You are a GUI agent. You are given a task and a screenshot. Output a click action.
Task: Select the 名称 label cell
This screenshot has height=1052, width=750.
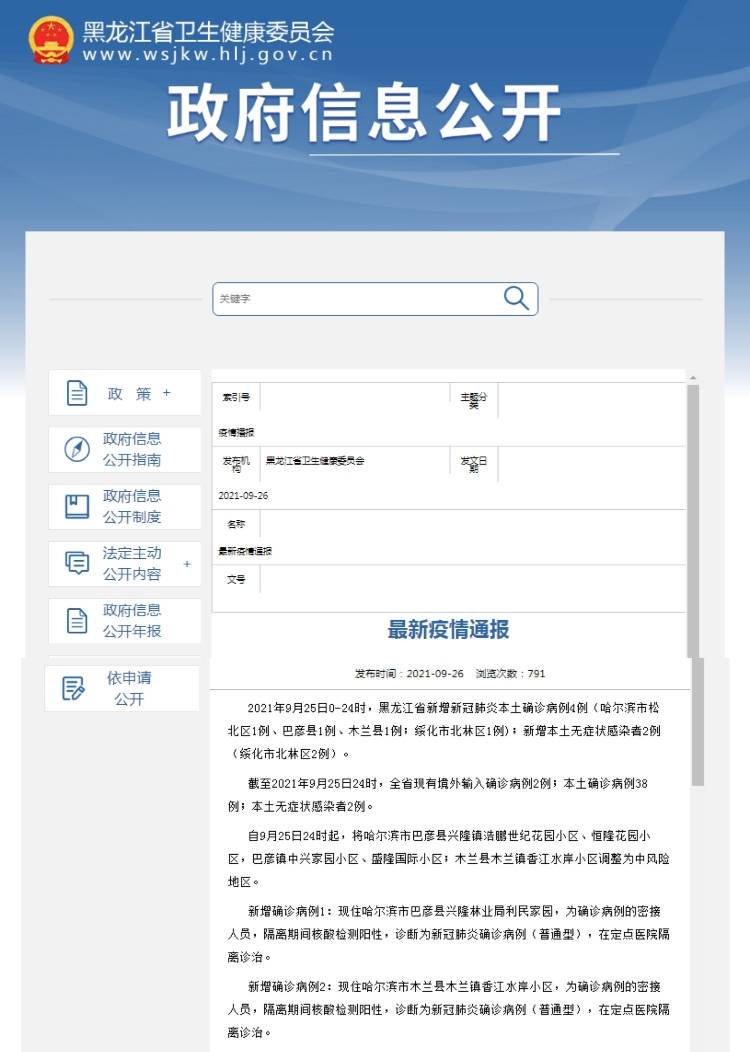pos(236,524)
